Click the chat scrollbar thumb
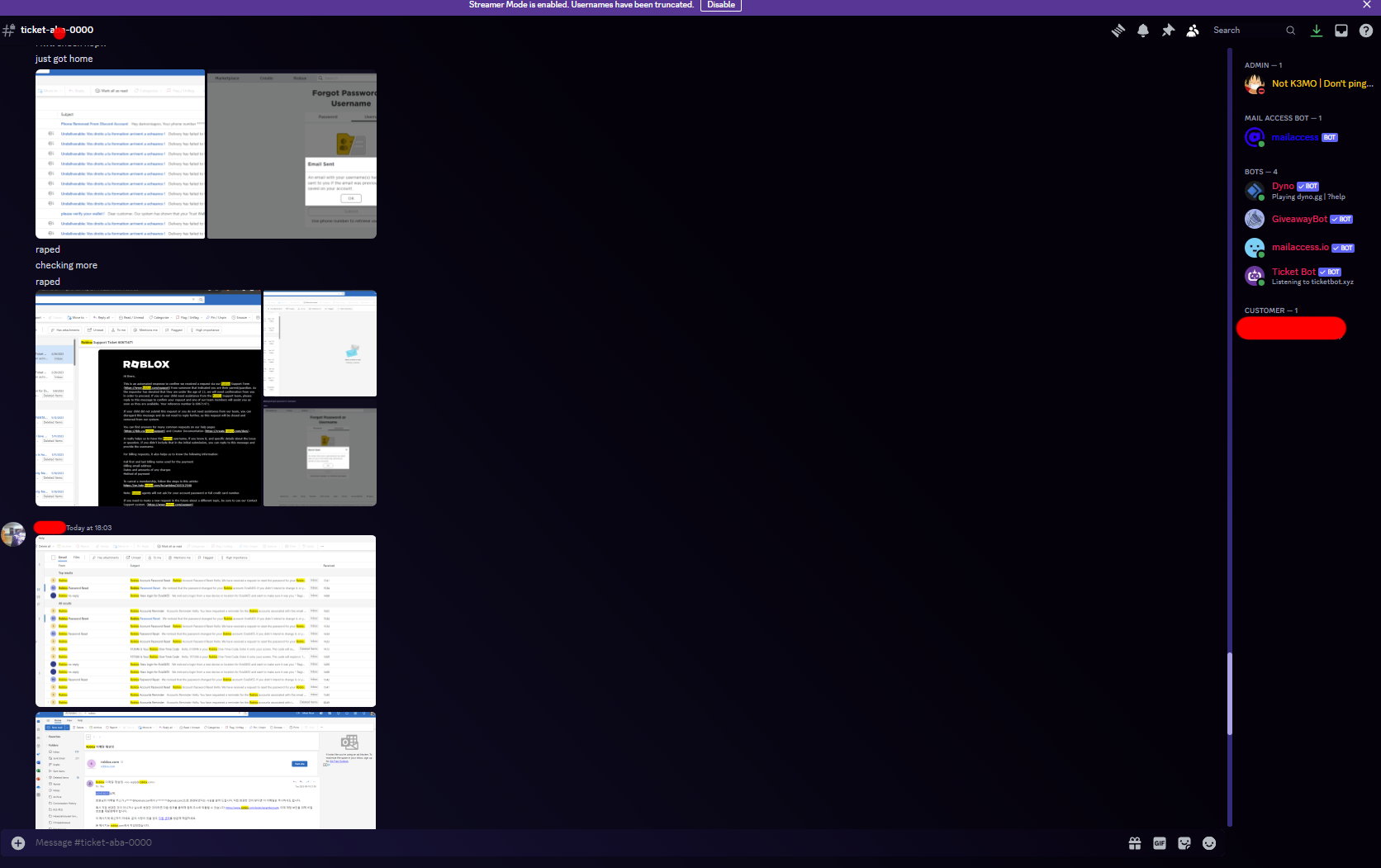Screen dimensions: 1381x868 click(x=1230, y=694)
